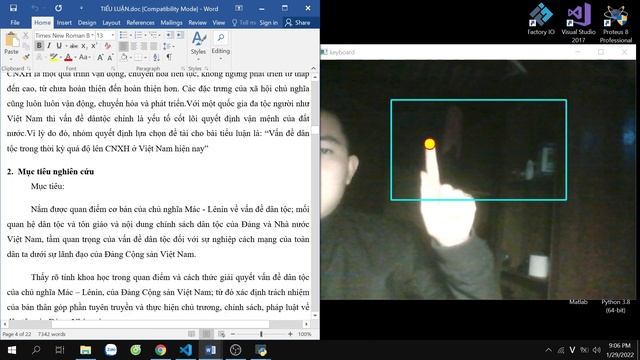Click the Format Painter brush icon
The height and width of the screenshot is (360, 640).
click(x=26, y=58)
